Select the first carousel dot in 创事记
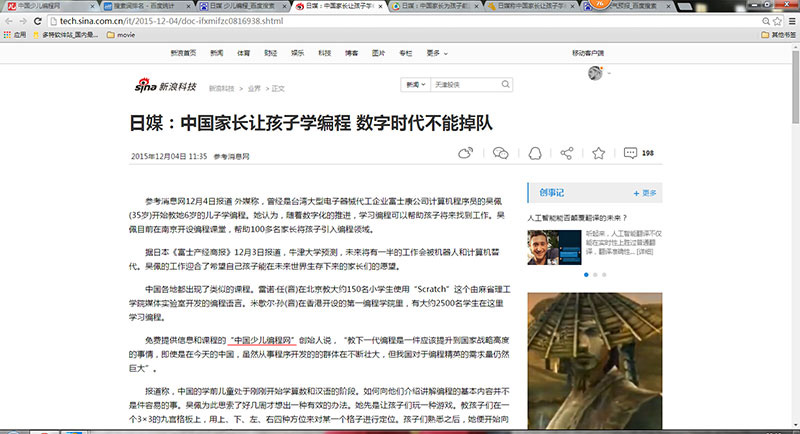The width and height of the screenshot is (800, 434). [586, 275]
